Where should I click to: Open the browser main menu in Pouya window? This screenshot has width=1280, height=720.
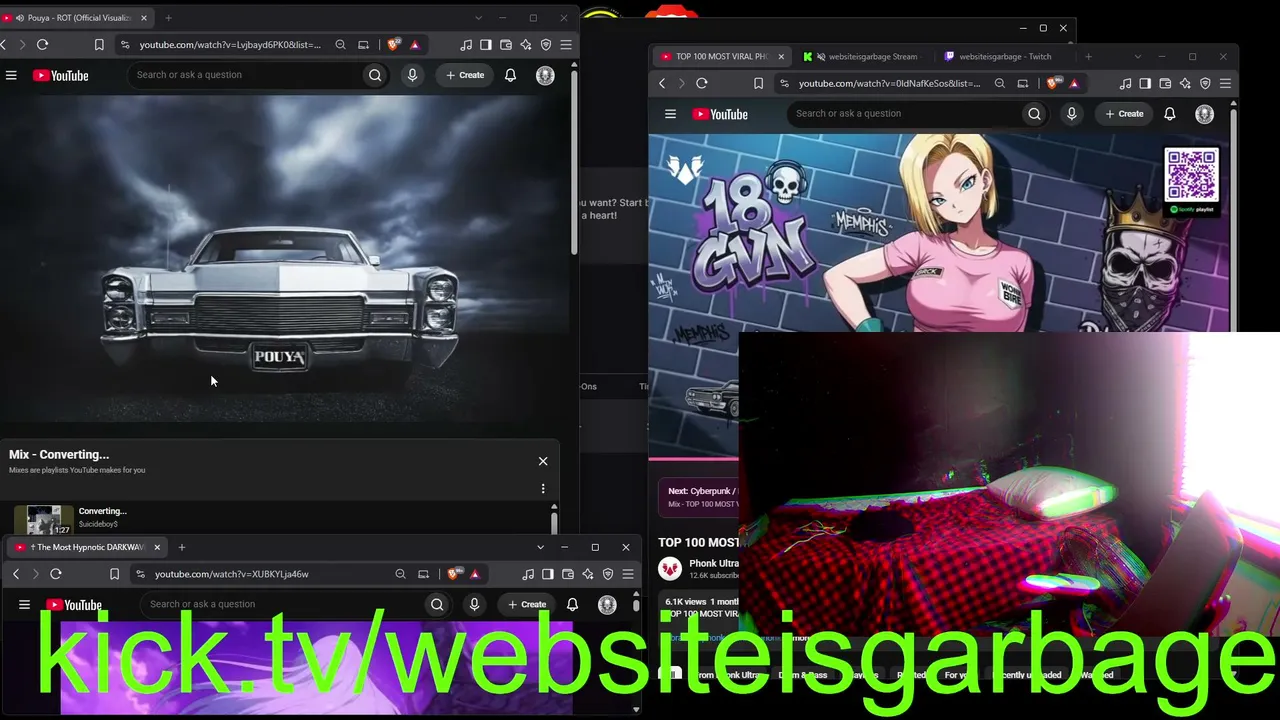click(x=566, y=44)
